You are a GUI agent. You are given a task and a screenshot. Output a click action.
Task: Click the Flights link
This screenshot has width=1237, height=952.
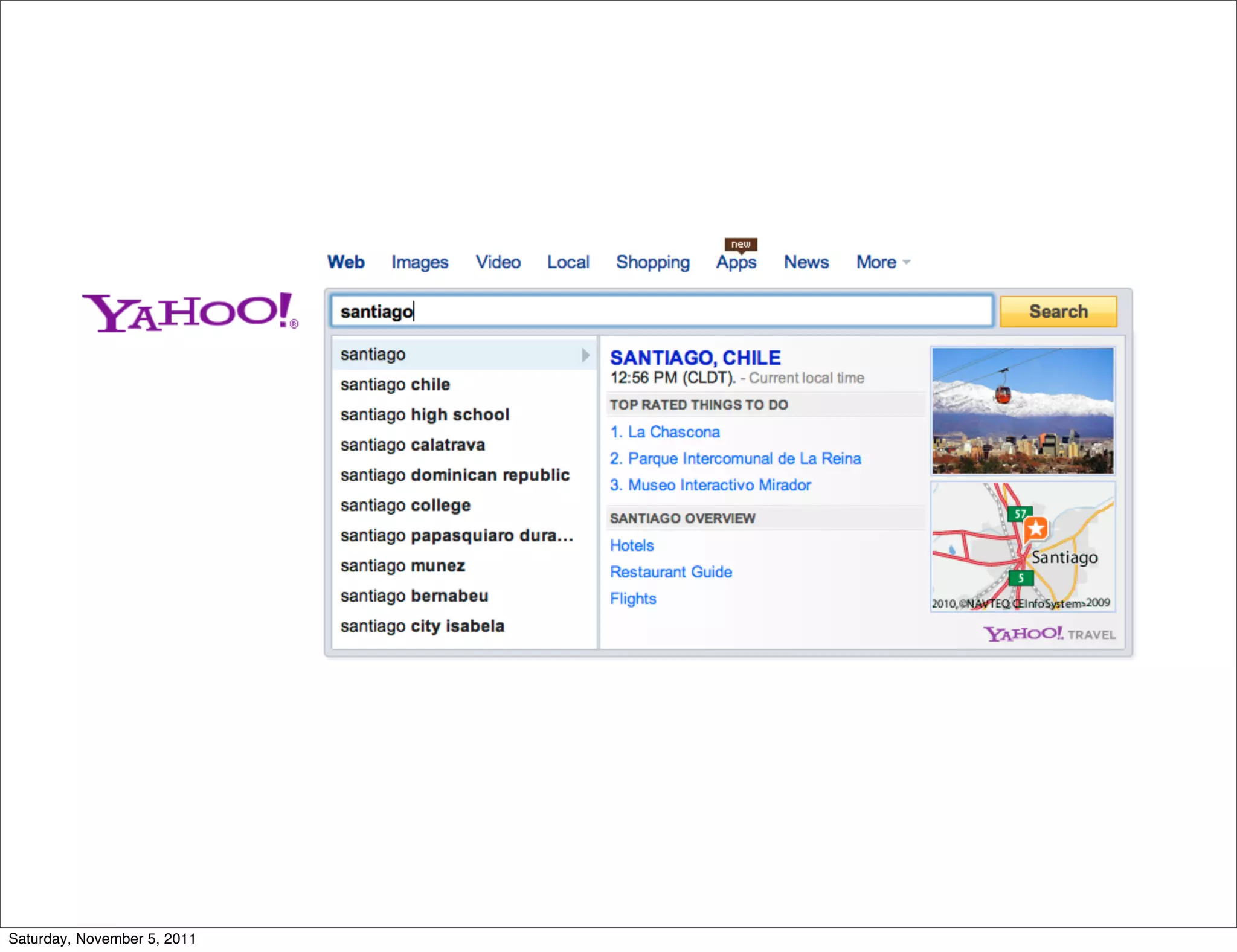tap(633, 599)
